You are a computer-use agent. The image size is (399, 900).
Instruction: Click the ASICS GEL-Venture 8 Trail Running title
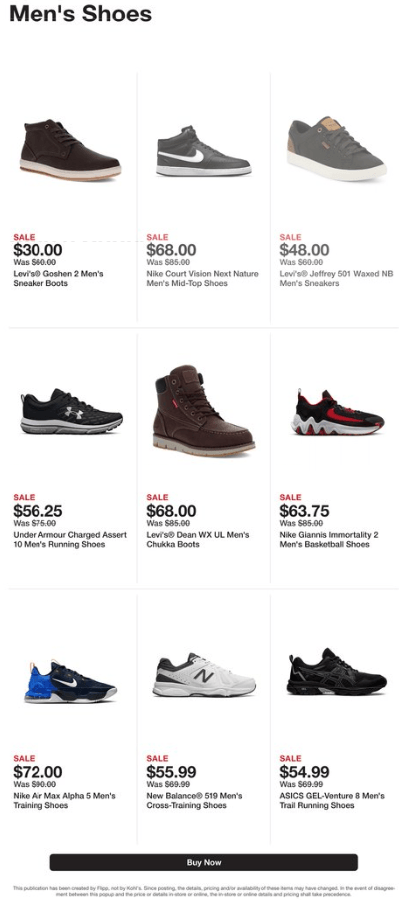331,801
